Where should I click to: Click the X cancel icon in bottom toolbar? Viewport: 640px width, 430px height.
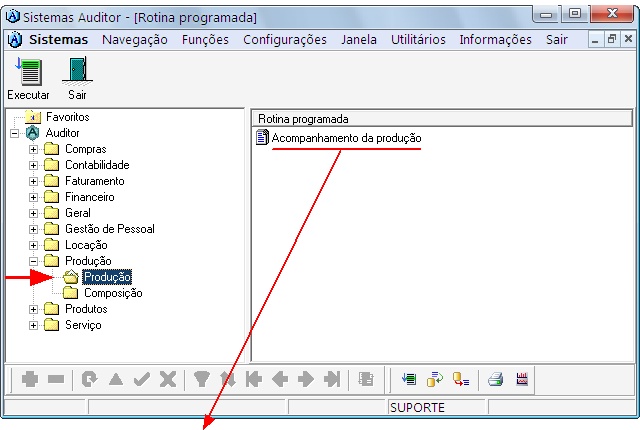168,379
